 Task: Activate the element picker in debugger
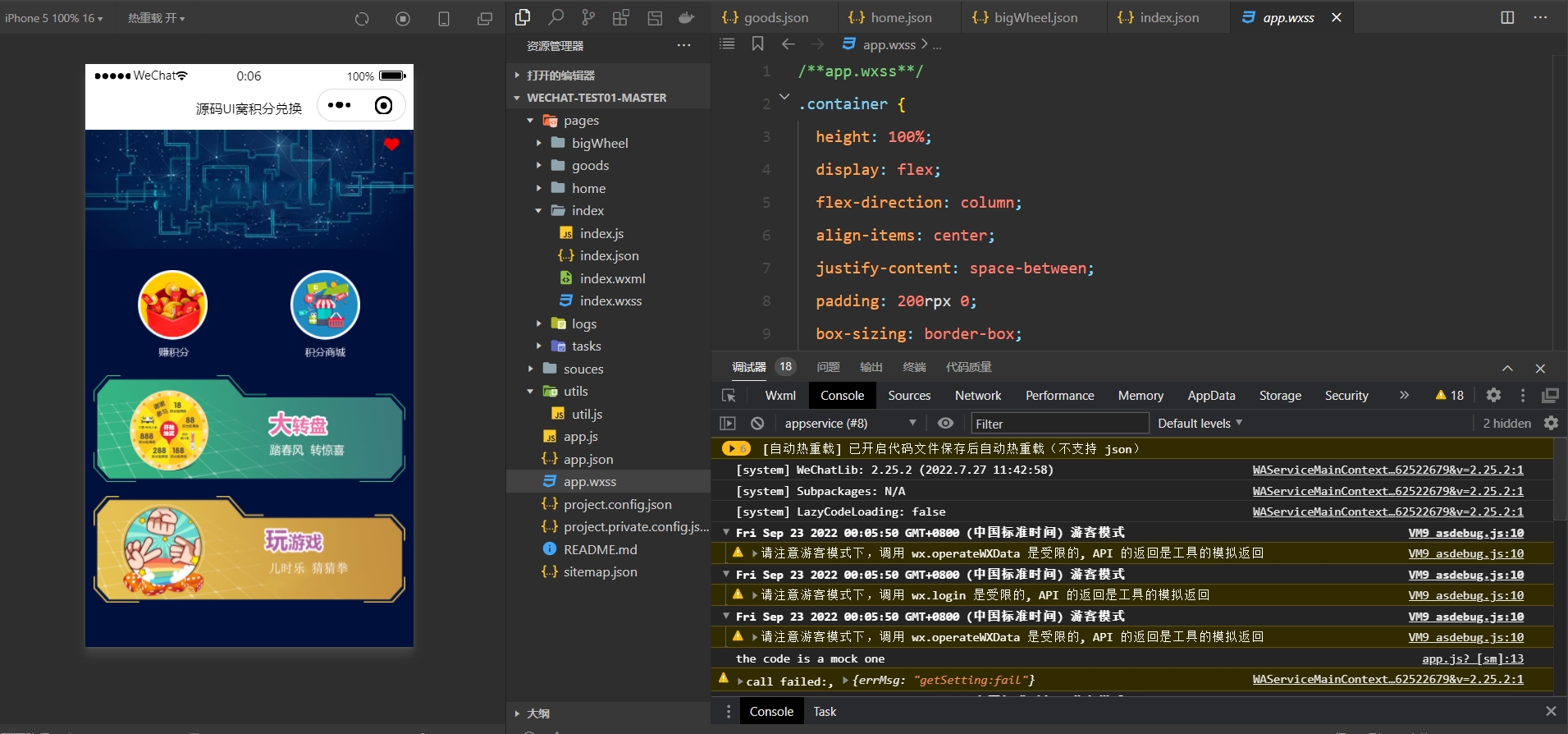pos(729,396)
